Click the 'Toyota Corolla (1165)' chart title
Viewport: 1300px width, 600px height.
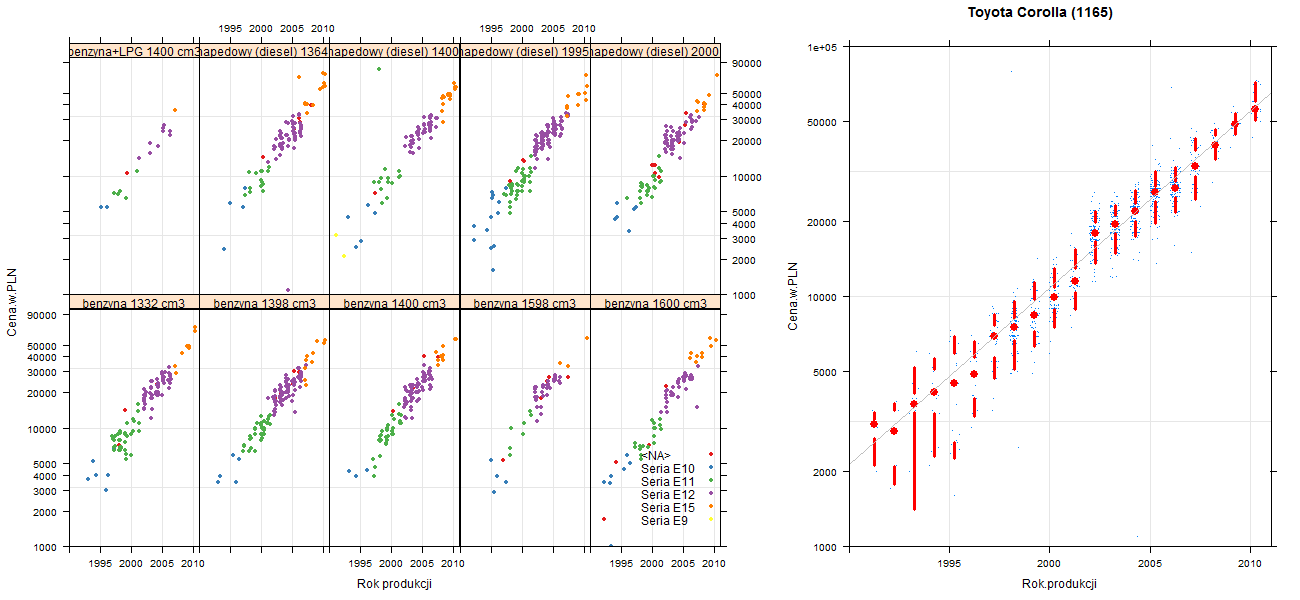click(1041, 13)
